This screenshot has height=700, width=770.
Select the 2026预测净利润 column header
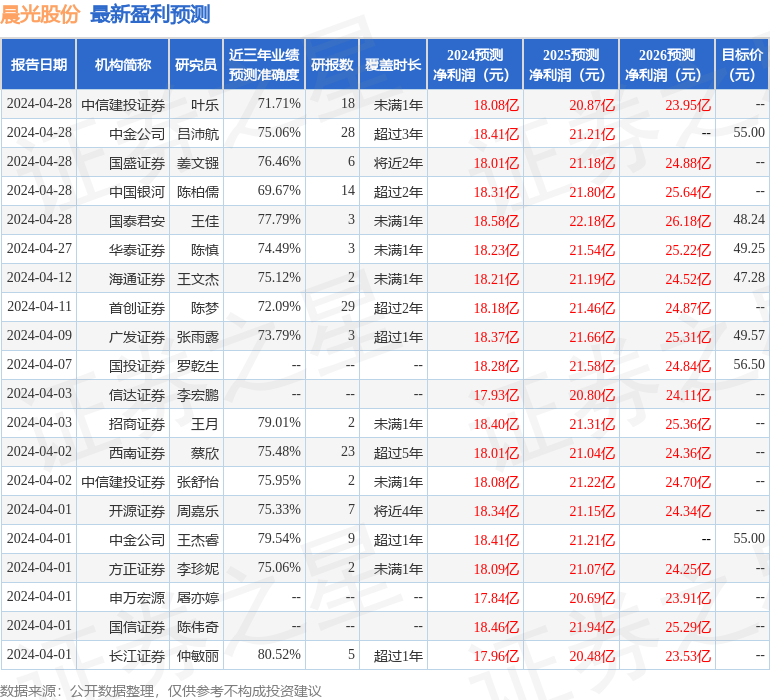click(x=667, y=64)
